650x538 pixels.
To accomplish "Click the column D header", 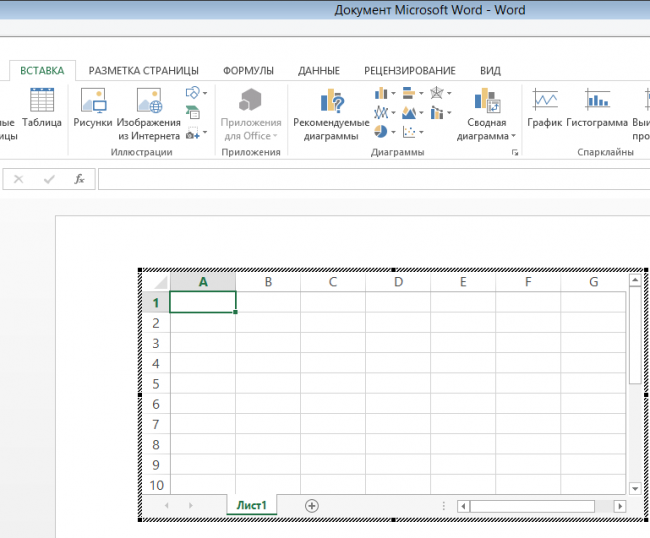I will click(398, 282).
